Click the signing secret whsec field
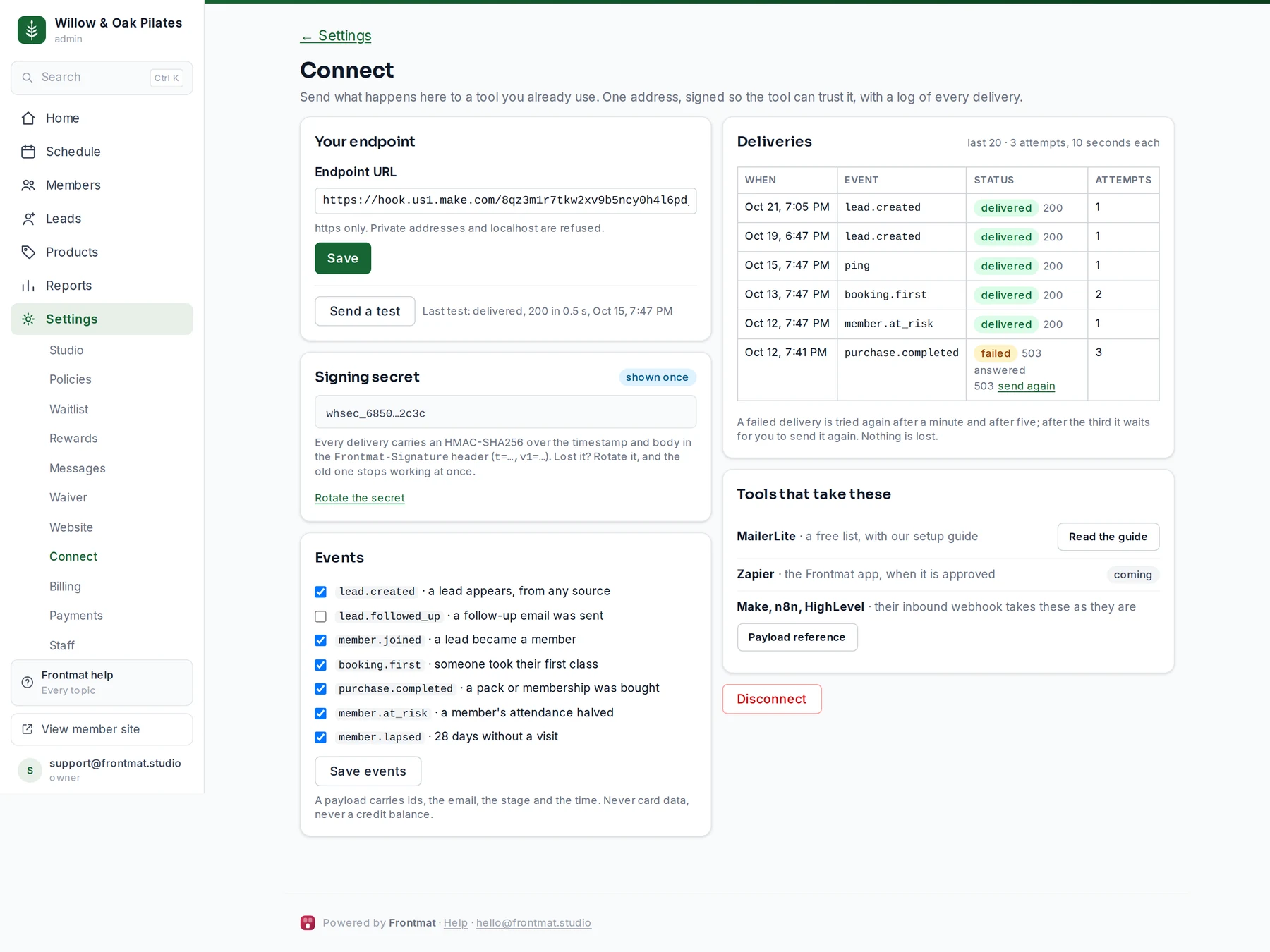The image size is (1270, 952). [x=506, y=413]
